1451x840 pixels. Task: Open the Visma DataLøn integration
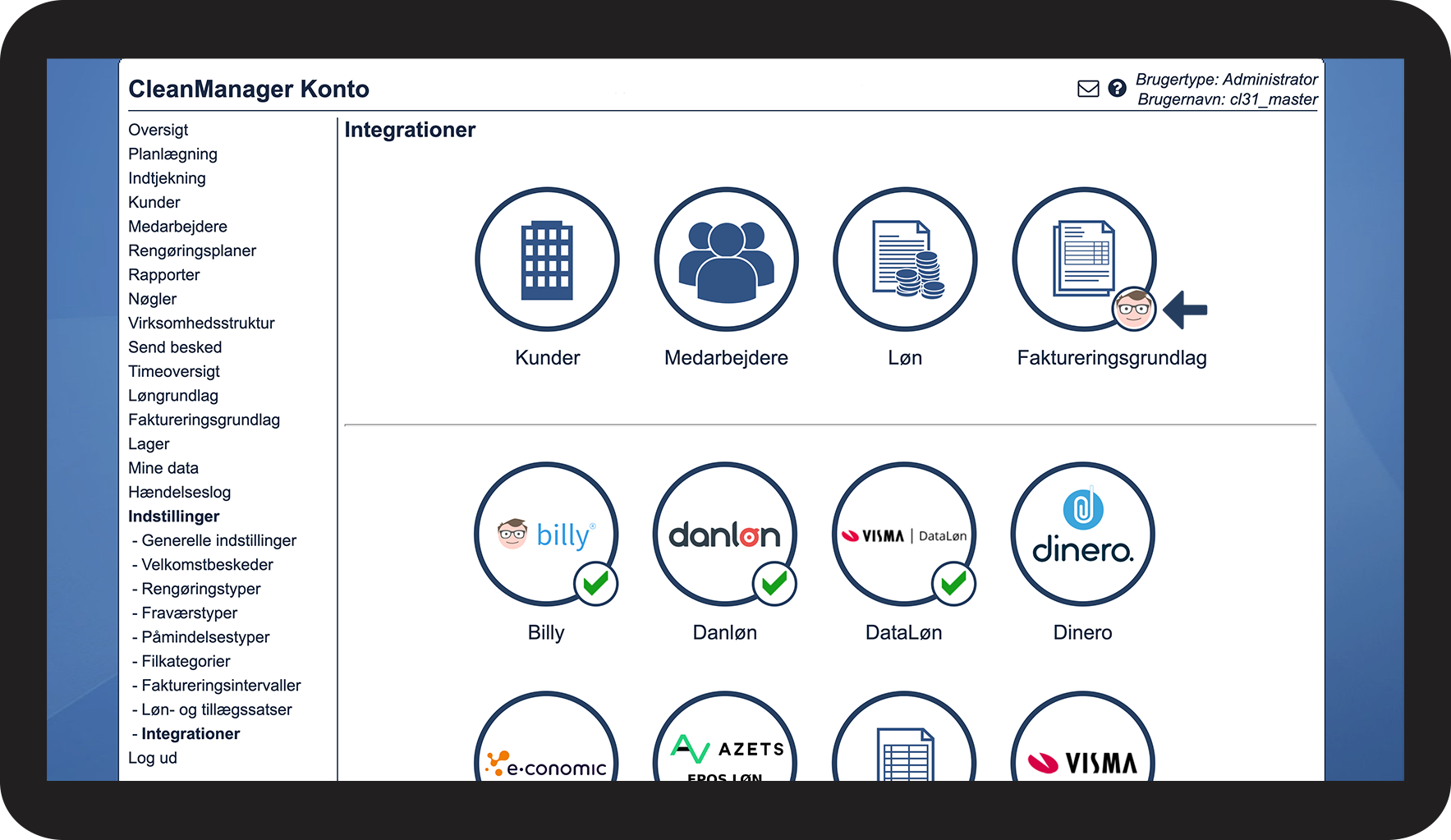click(x=904, y=535)
